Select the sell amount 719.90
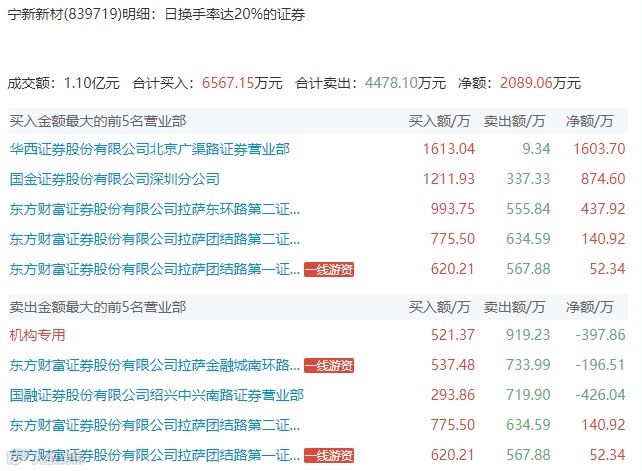 click(x=528, y=395)
